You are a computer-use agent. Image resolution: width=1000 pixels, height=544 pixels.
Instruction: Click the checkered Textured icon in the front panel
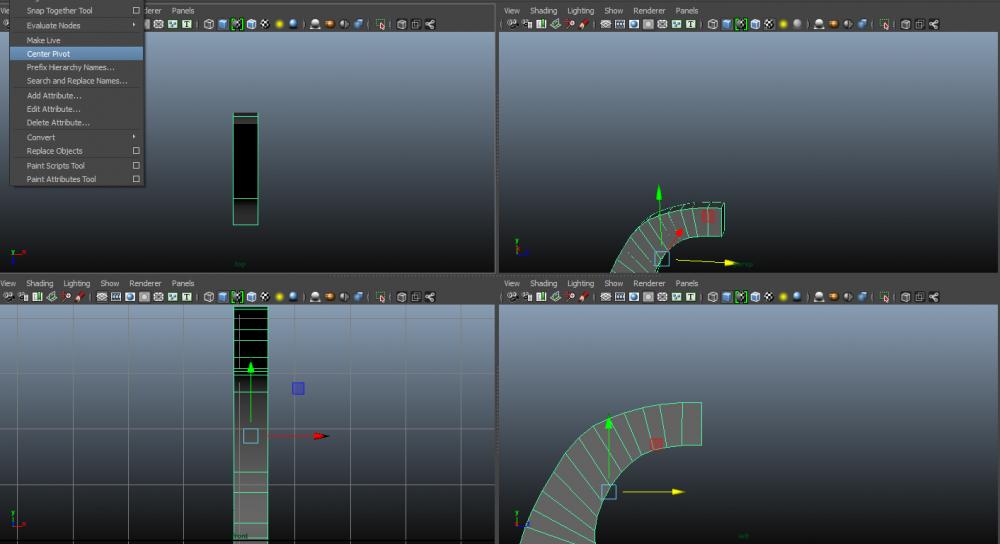(265, 297)
